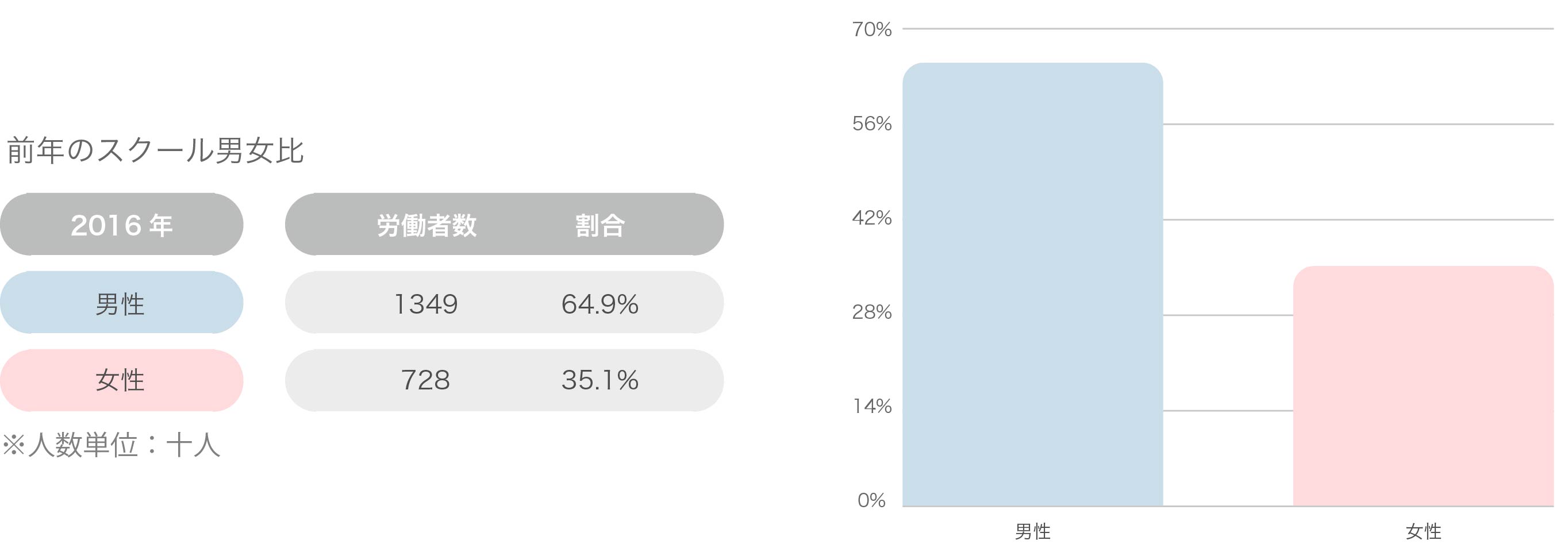The height and width of the screenshot is (556, 1568).
Task: Click the female worker count 728
Action: (x=425, y=380)
